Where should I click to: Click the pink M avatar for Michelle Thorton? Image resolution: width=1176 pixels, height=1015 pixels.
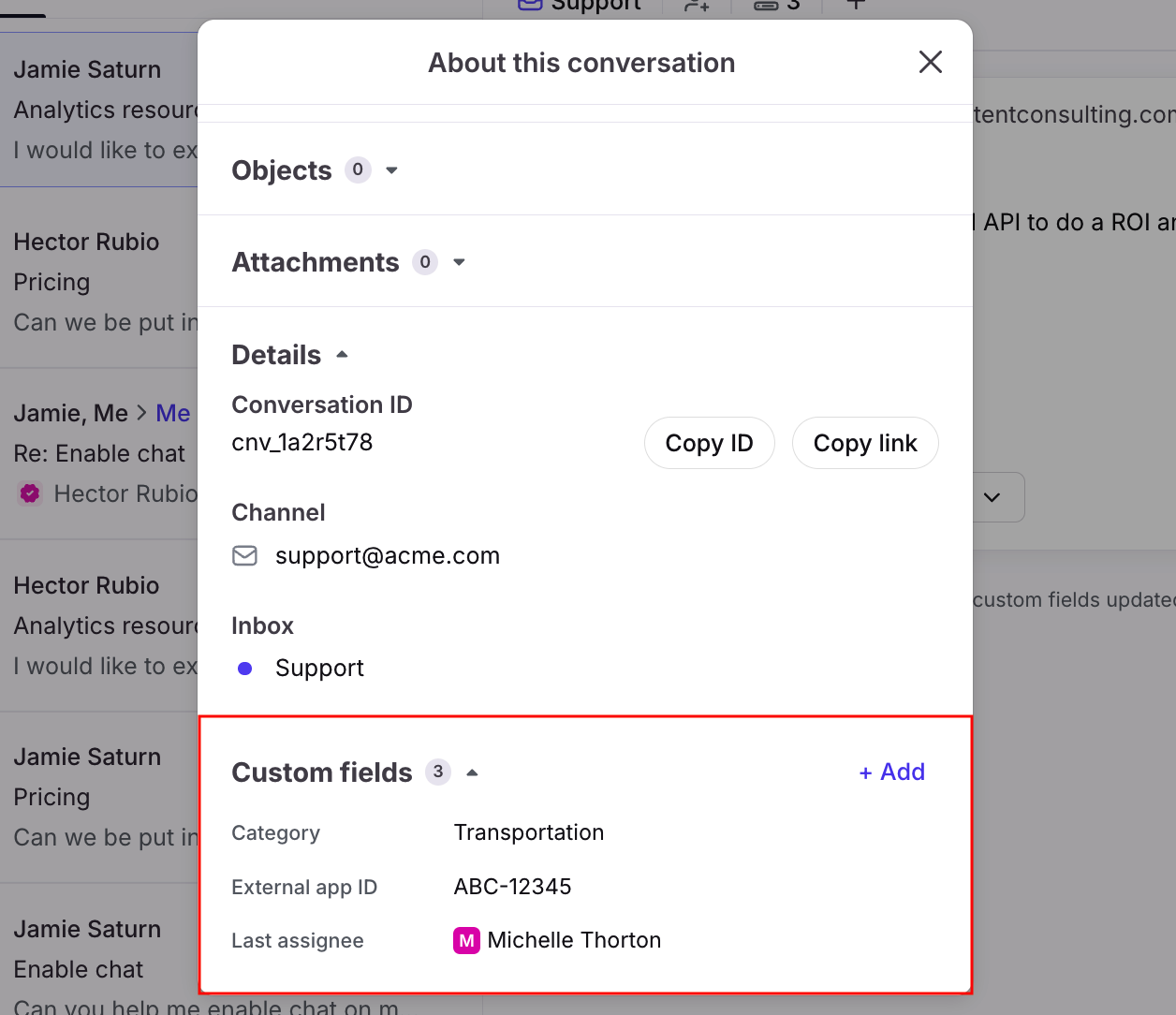466,940
